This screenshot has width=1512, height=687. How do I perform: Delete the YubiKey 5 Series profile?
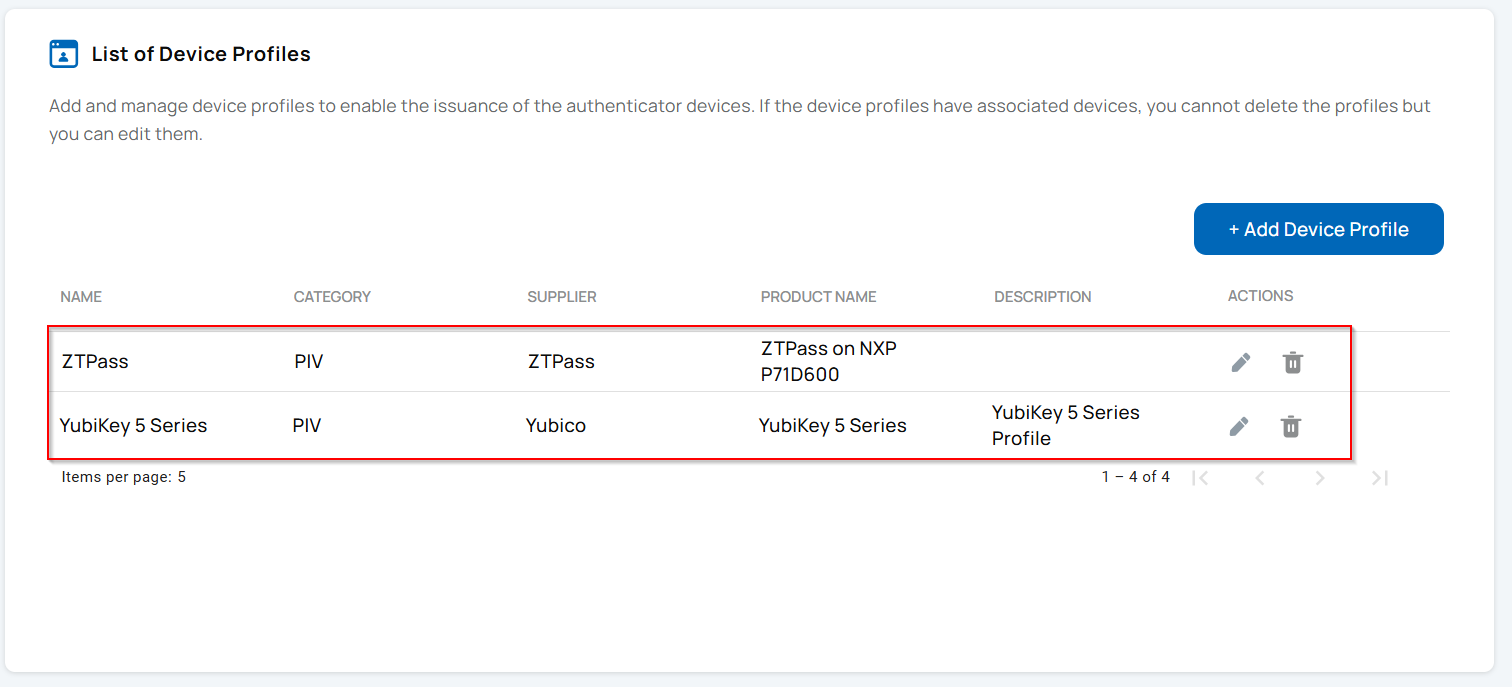pyautogui.click(x=1291, y=425)
